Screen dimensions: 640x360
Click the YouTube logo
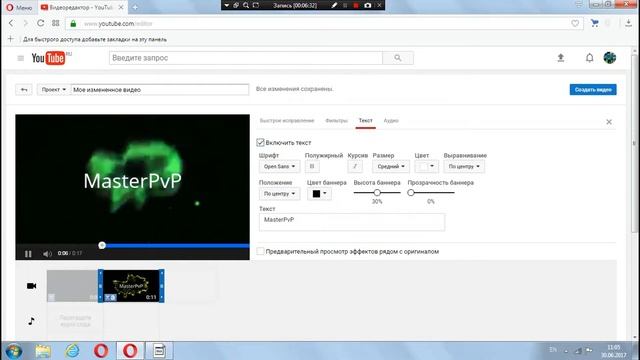pyautogui.click(x=48, y=58)
